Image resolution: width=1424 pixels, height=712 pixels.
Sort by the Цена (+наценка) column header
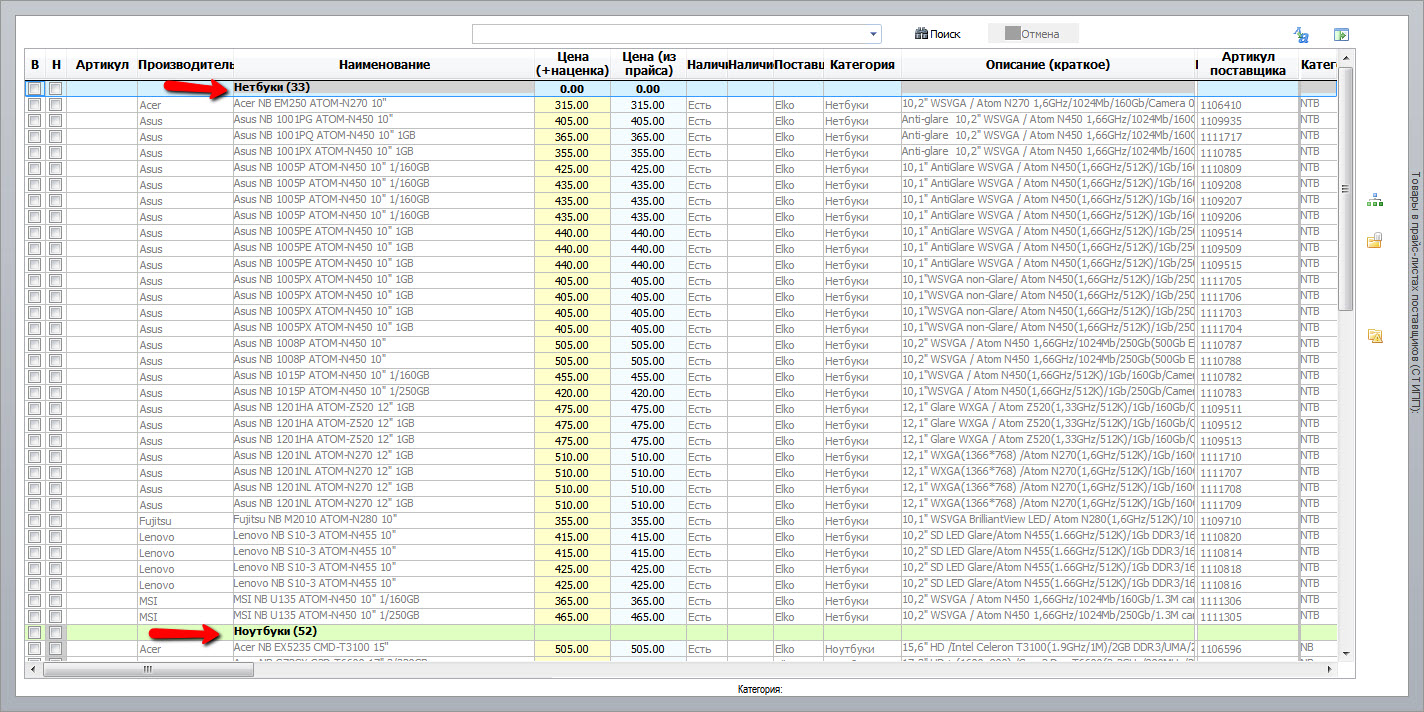tap(572, 65)
